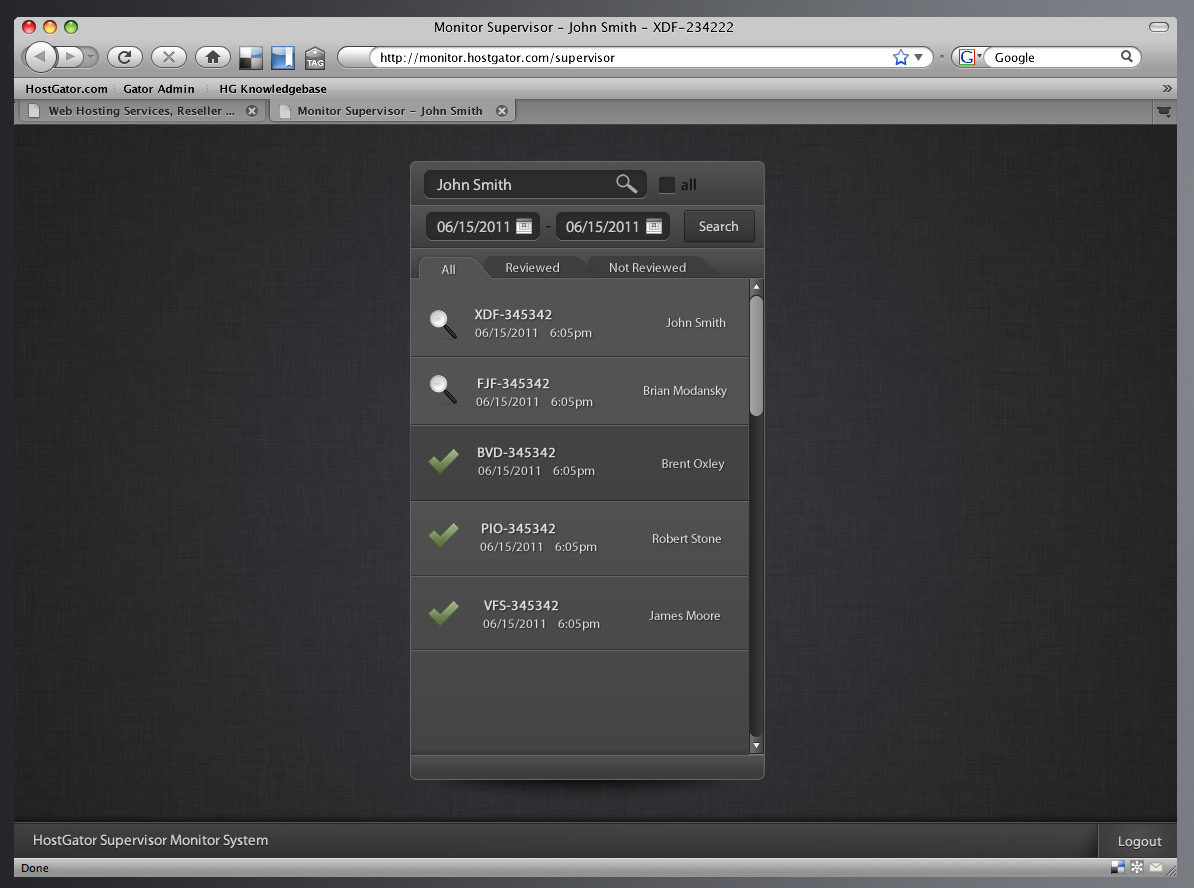The width and height of the screenshot is (1194, 888).
Task: Click the review magnifier for FJF-345342
Action: [443, 389]
